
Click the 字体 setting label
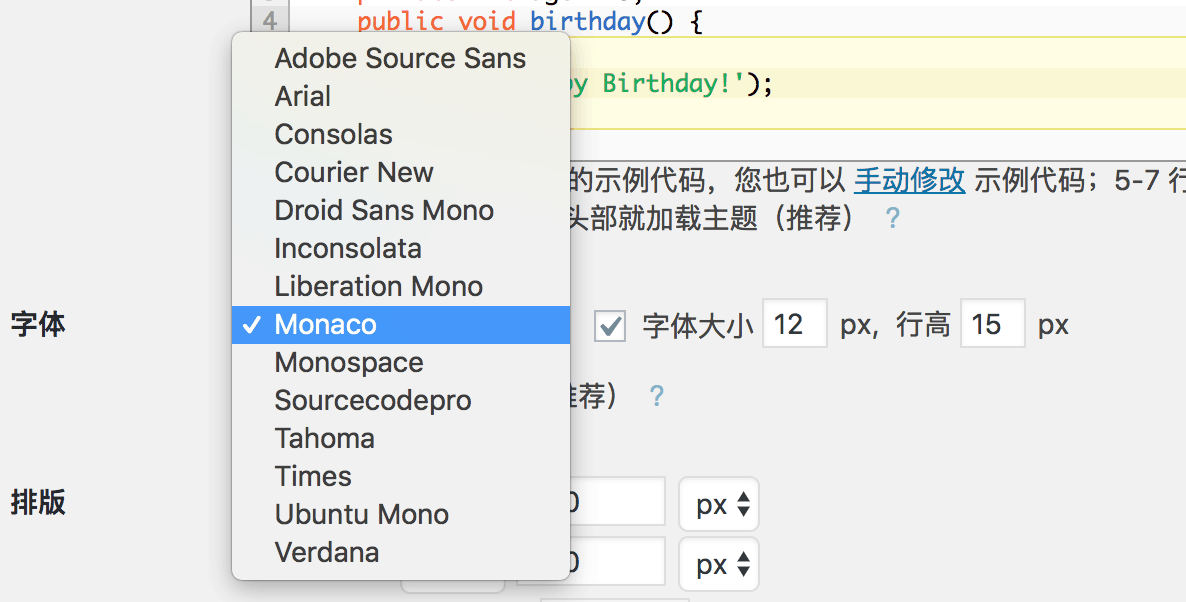38,324
